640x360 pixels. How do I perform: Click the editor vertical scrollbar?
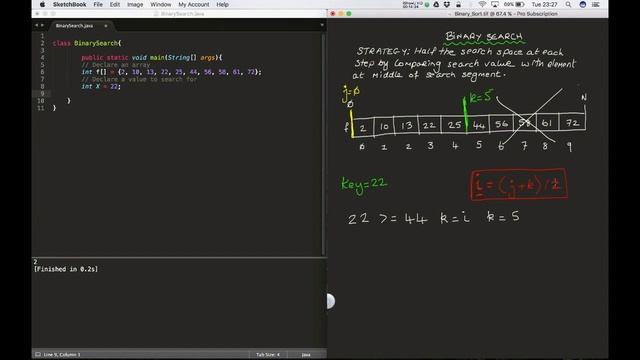(324, 144)
